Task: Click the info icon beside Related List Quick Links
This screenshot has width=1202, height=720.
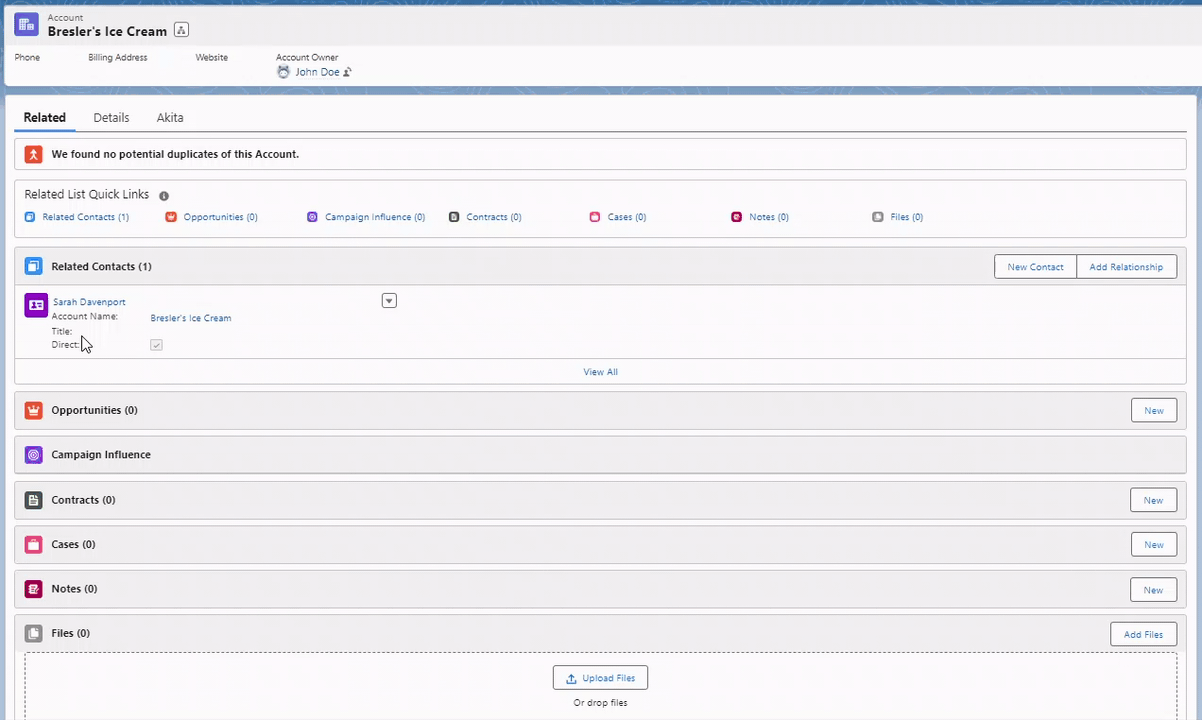Action: click(x=164, y=196)
